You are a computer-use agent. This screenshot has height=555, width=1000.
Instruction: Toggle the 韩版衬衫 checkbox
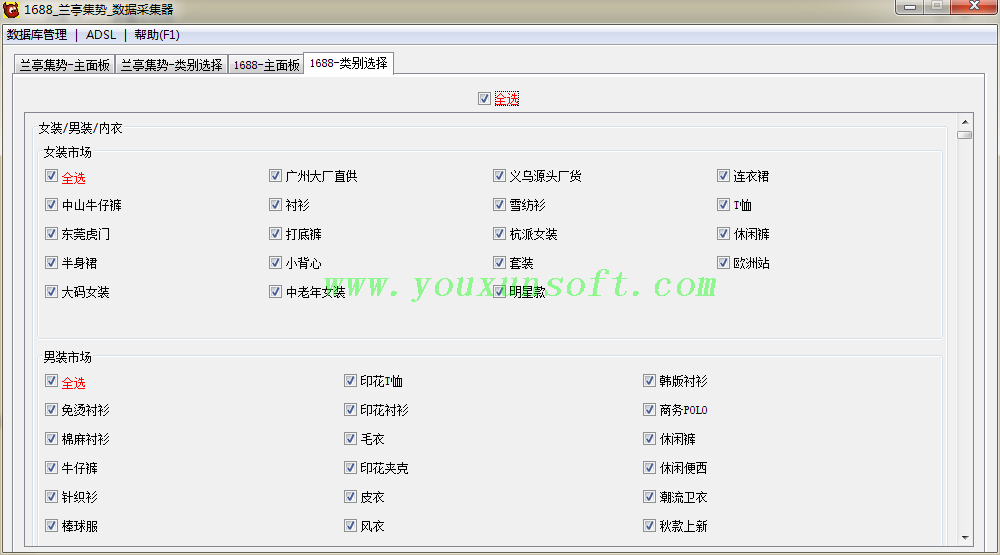click(649, 381)
